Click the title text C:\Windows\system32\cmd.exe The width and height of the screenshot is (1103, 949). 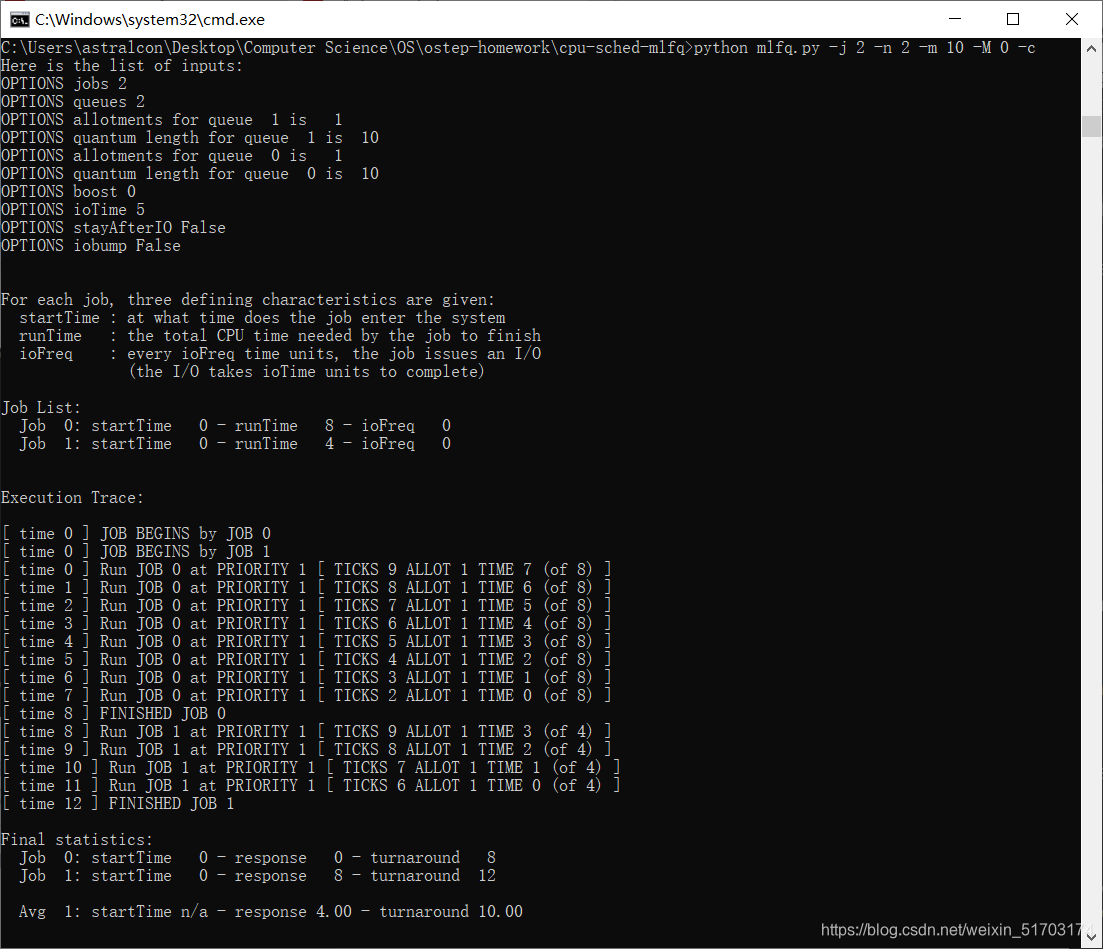tap(150, 20)
